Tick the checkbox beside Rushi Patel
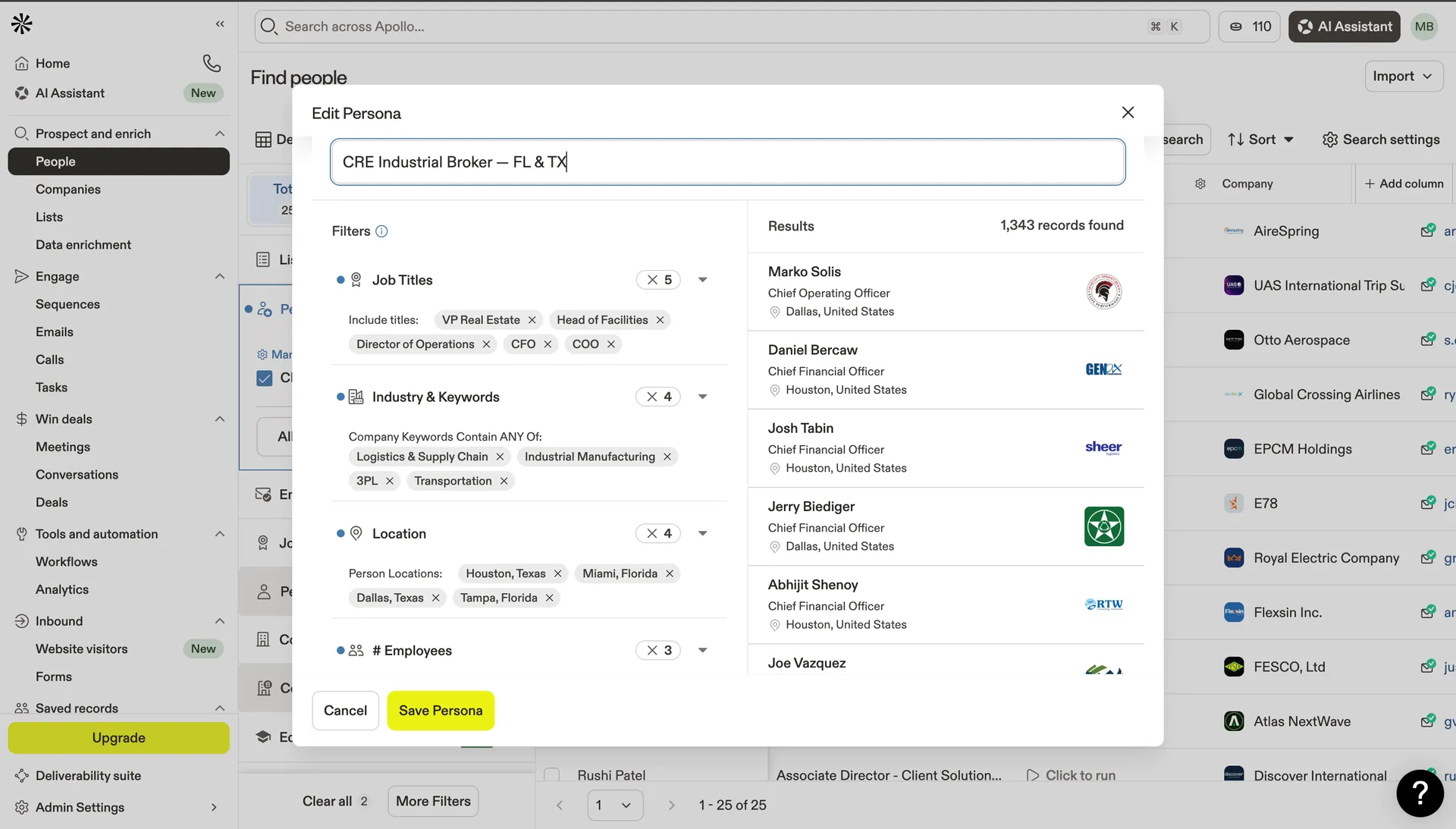 click(552, 775)
